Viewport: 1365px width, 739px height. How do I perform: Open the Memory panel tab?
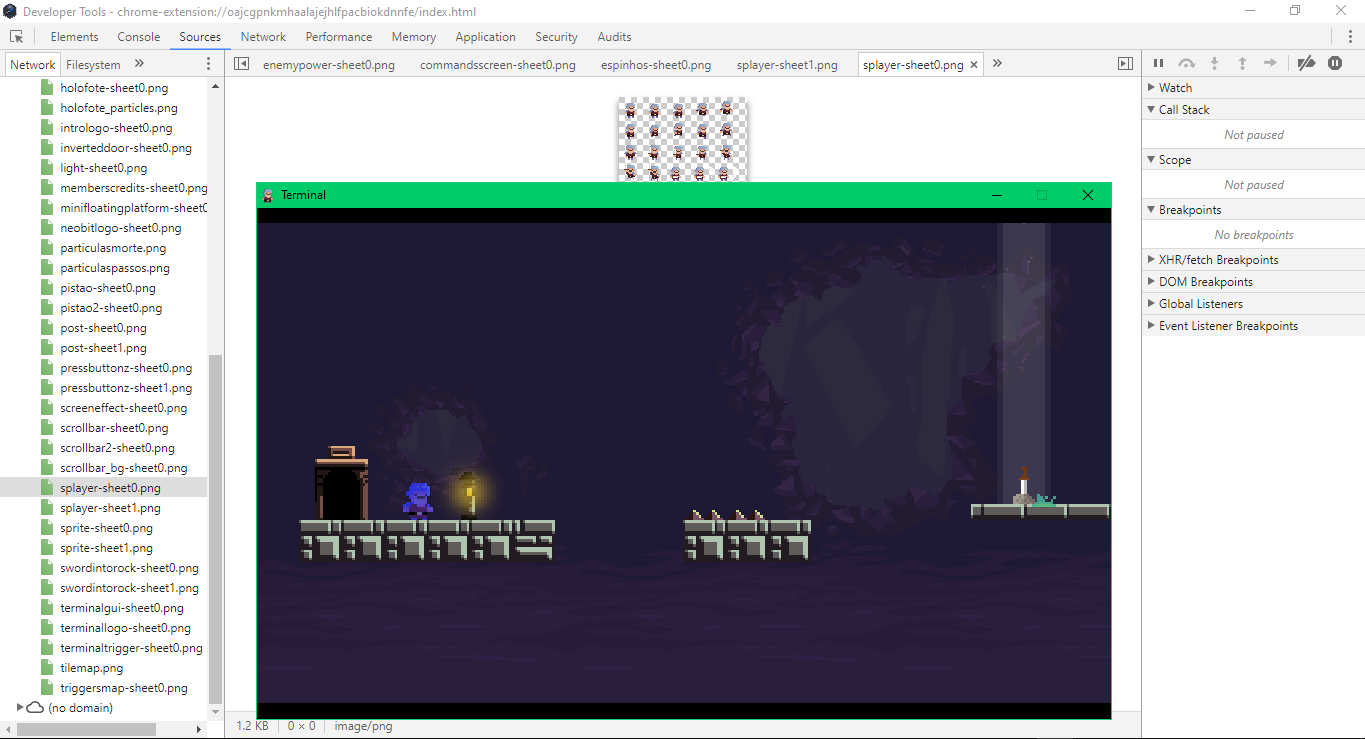tap(414, 37)
